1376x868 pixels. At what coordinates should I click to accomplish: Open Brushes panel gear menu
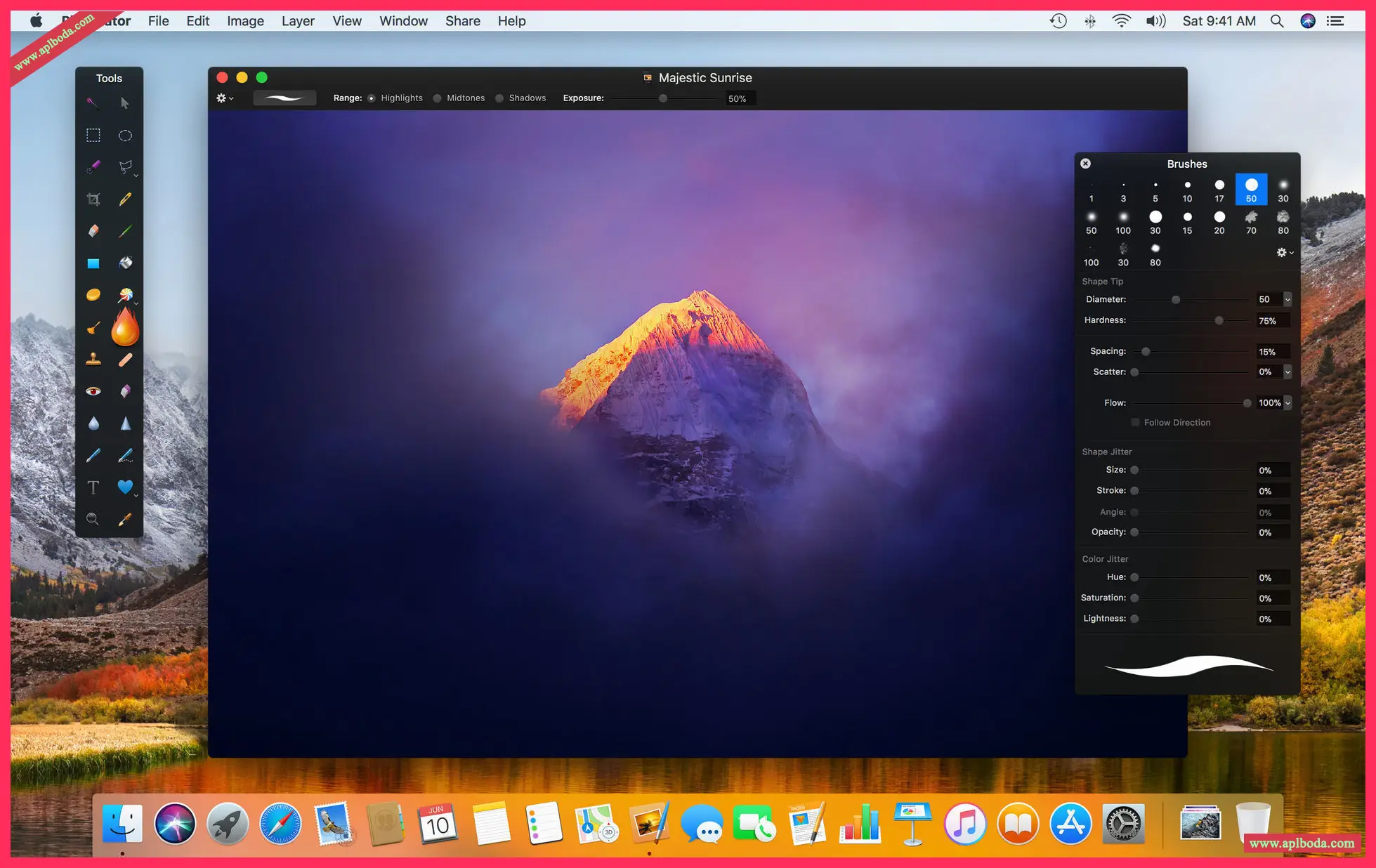[1284, 252]
